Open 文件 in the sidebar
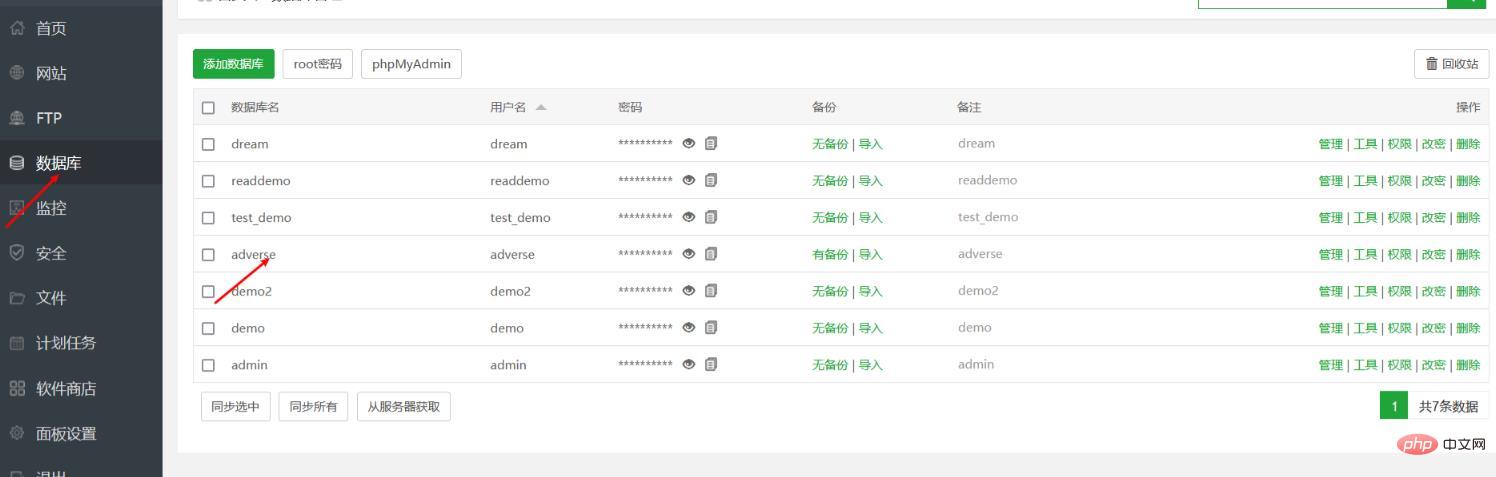 [x=51, y=298]
